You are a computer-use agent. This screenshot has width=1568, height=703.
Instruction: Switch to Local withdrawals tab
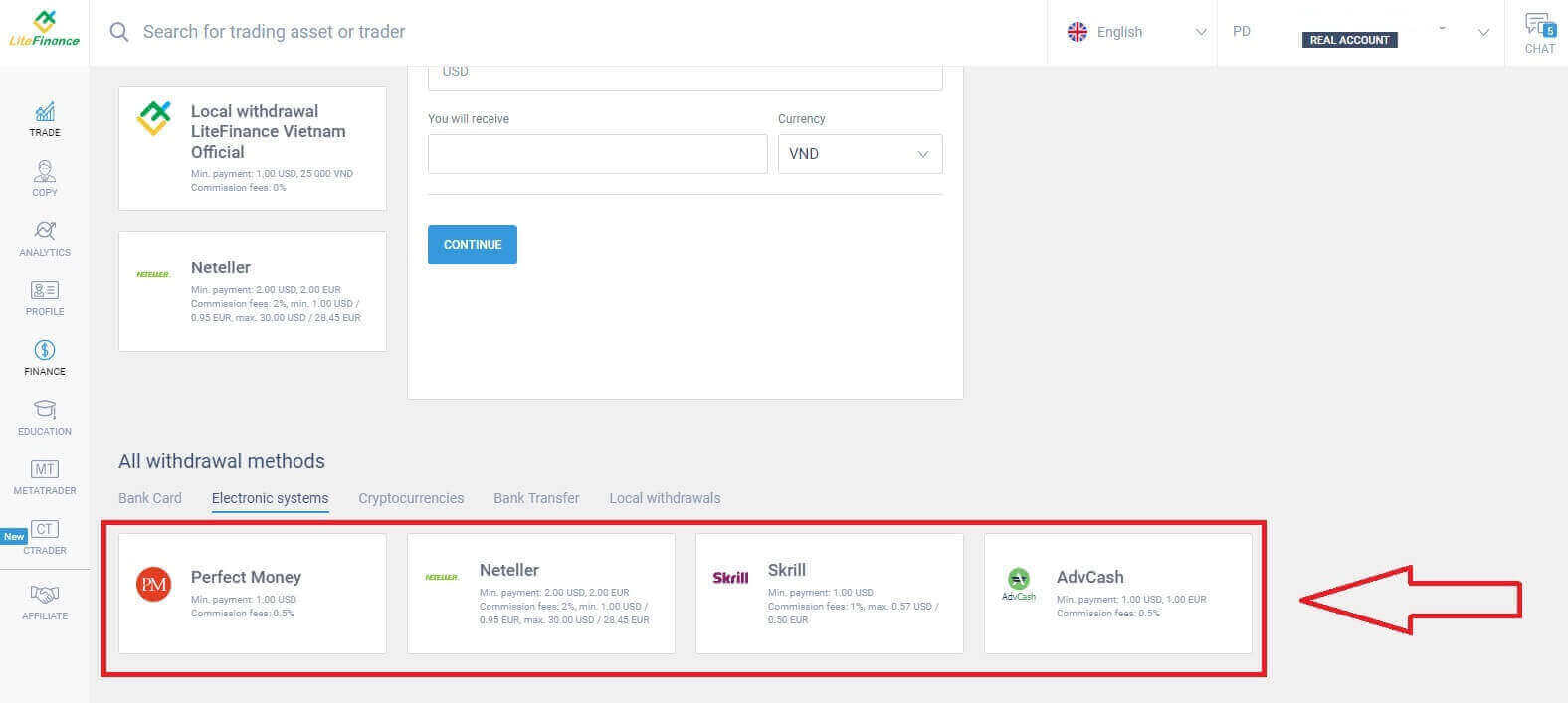665,498
